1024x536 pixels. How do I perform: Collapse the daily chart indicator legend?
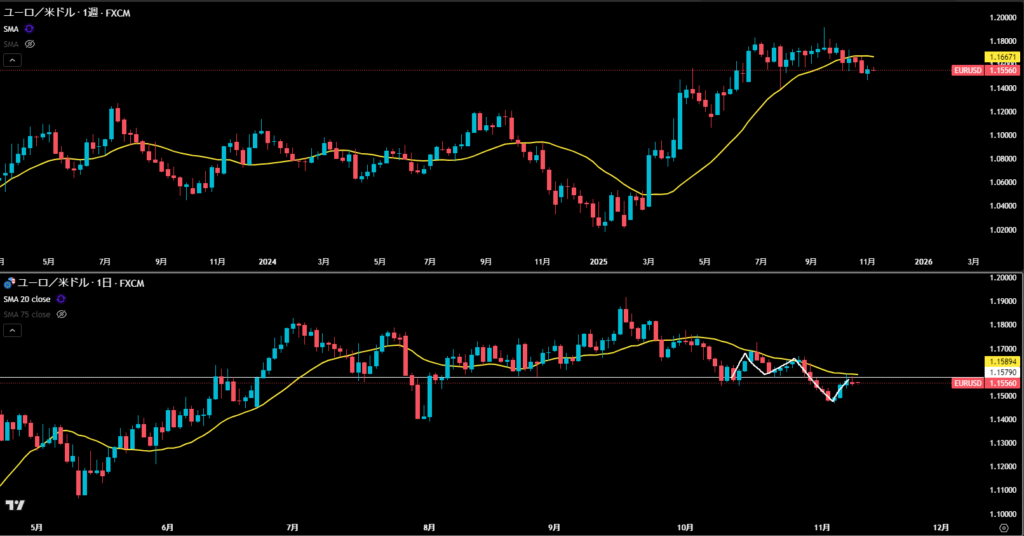click(x=12, y=329)
